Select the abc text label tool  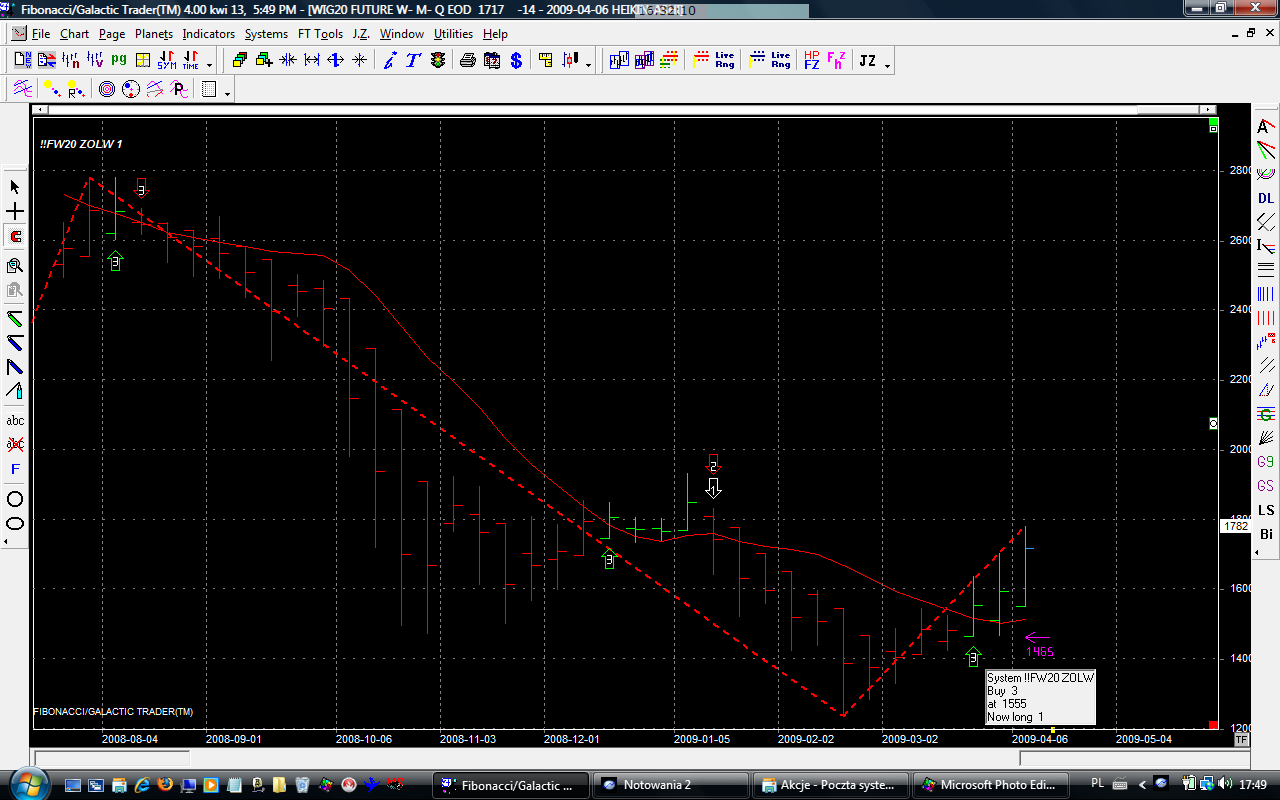(15, 421)
